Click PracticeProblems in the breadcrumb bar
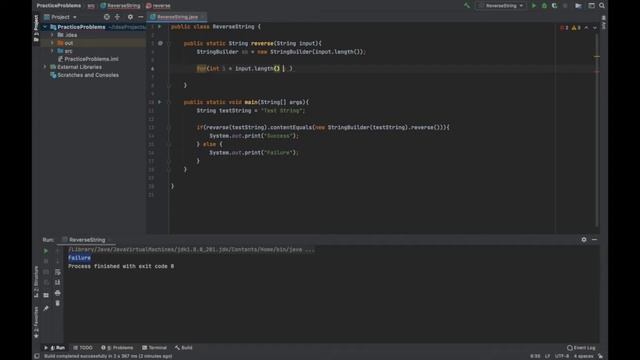The width and height of the screenshot is (640, 360). point(59,6)
